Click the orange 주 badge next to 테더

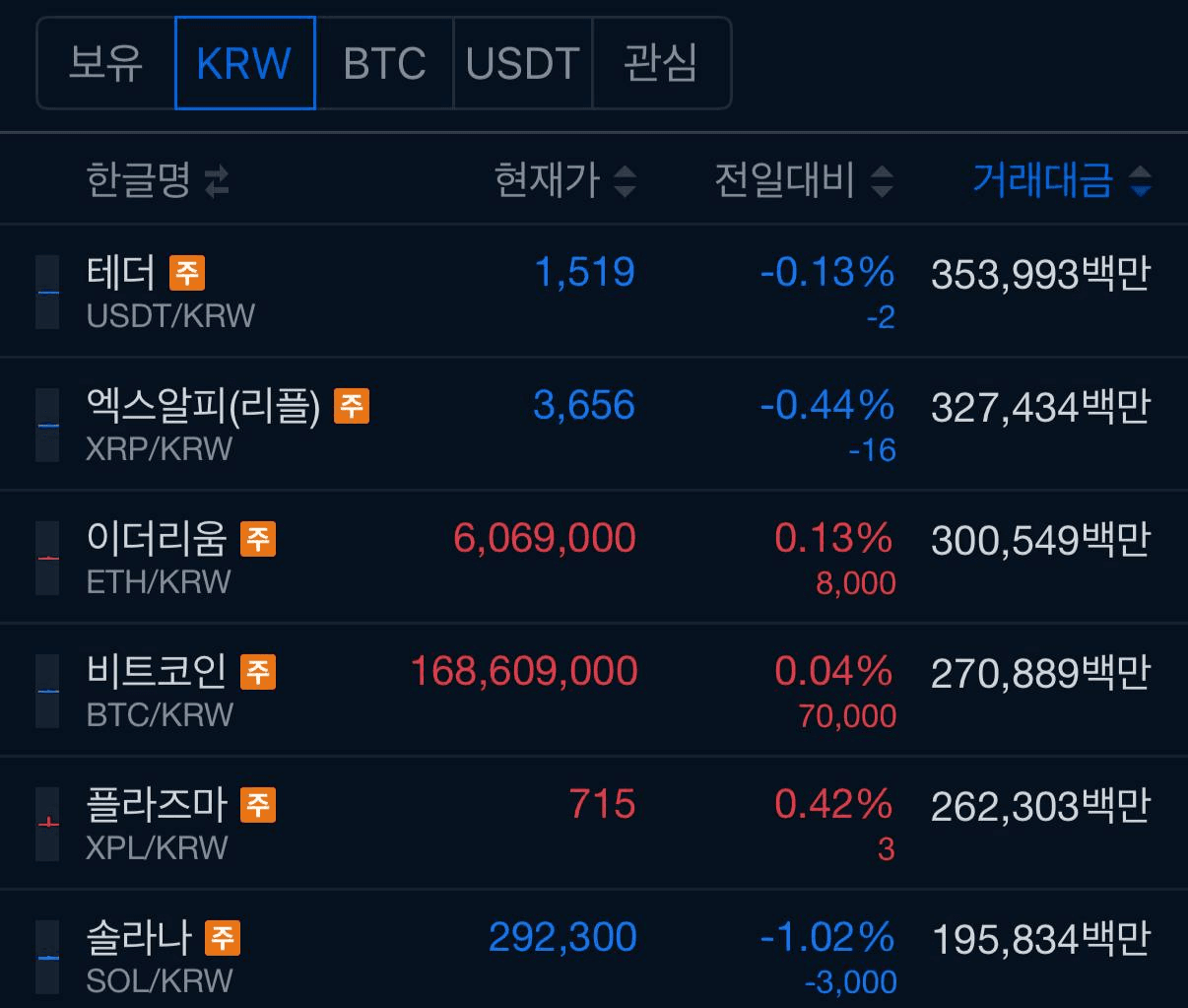[x=187, y=272]
